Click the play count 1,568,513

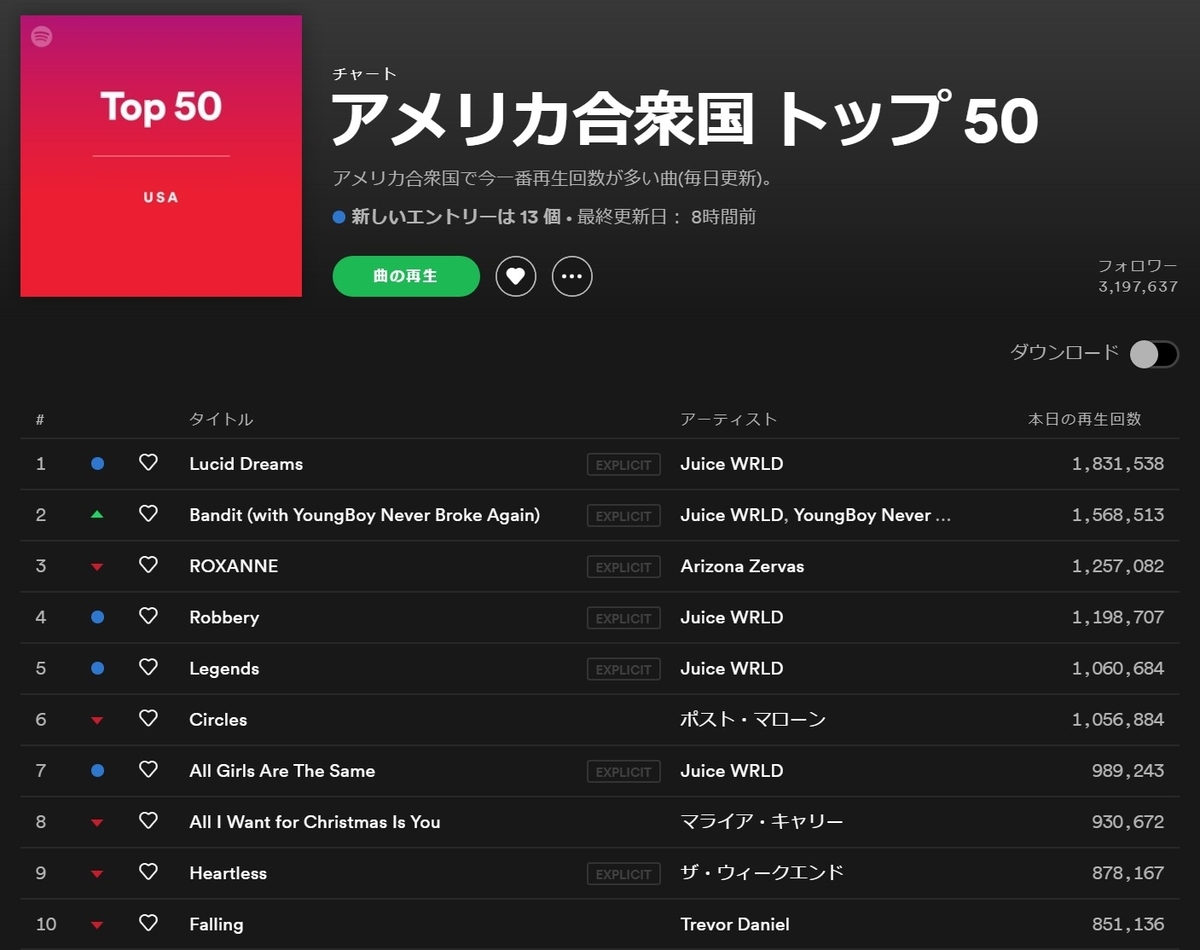click(x=1118, y=515)
